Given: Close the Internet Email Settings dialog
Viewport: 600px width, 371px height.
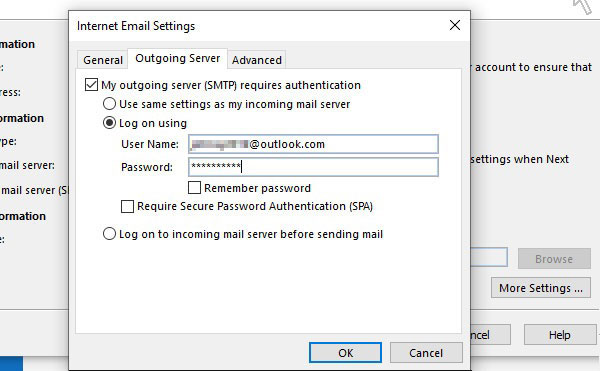Looking at the screenshot, I should pos(455,26).
